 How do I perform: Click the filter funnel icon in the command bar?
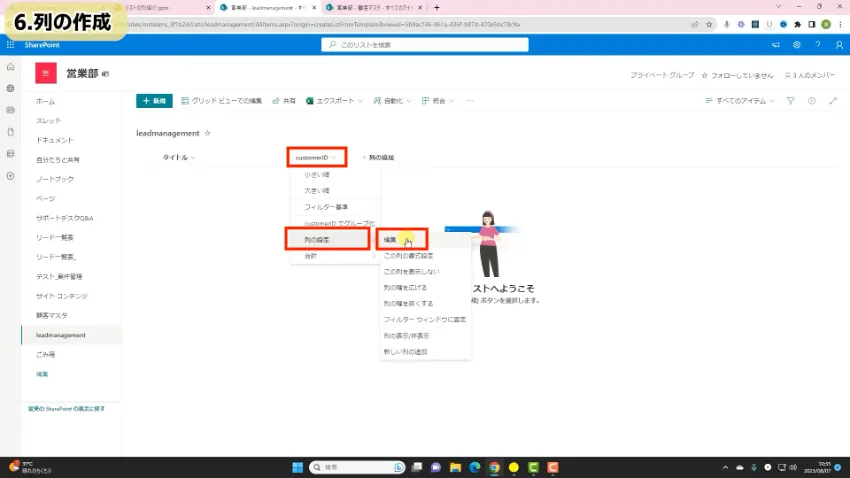point(790,101)
